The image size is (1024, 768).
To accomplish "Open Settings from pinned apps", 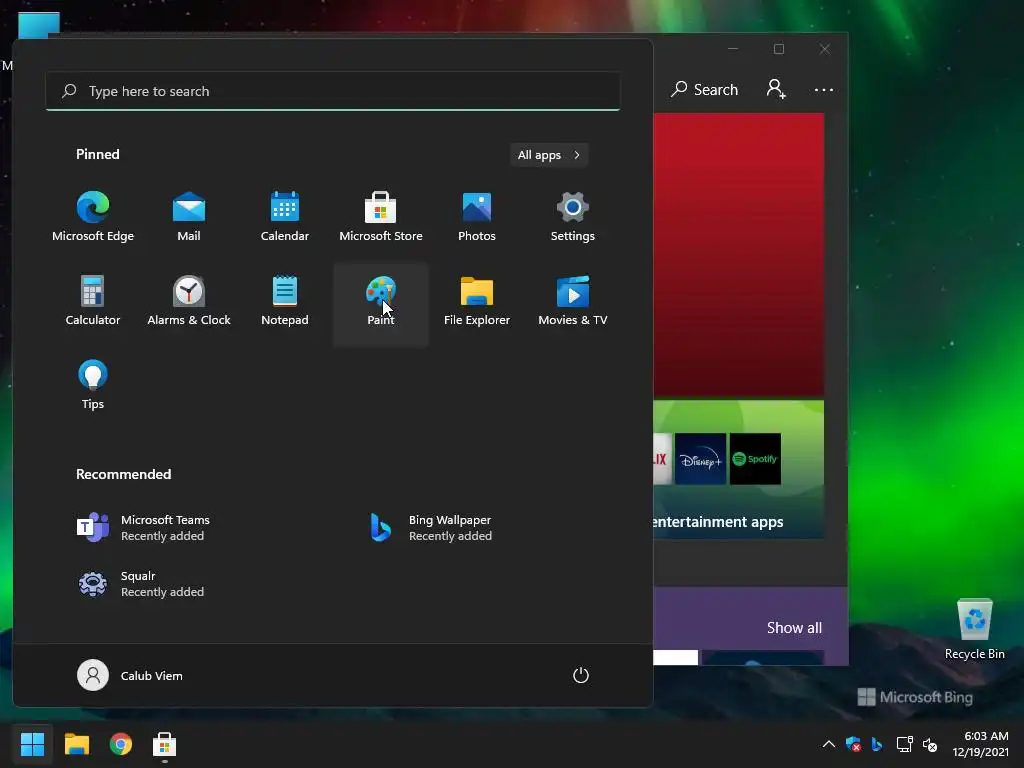I will tap(573, 218).
